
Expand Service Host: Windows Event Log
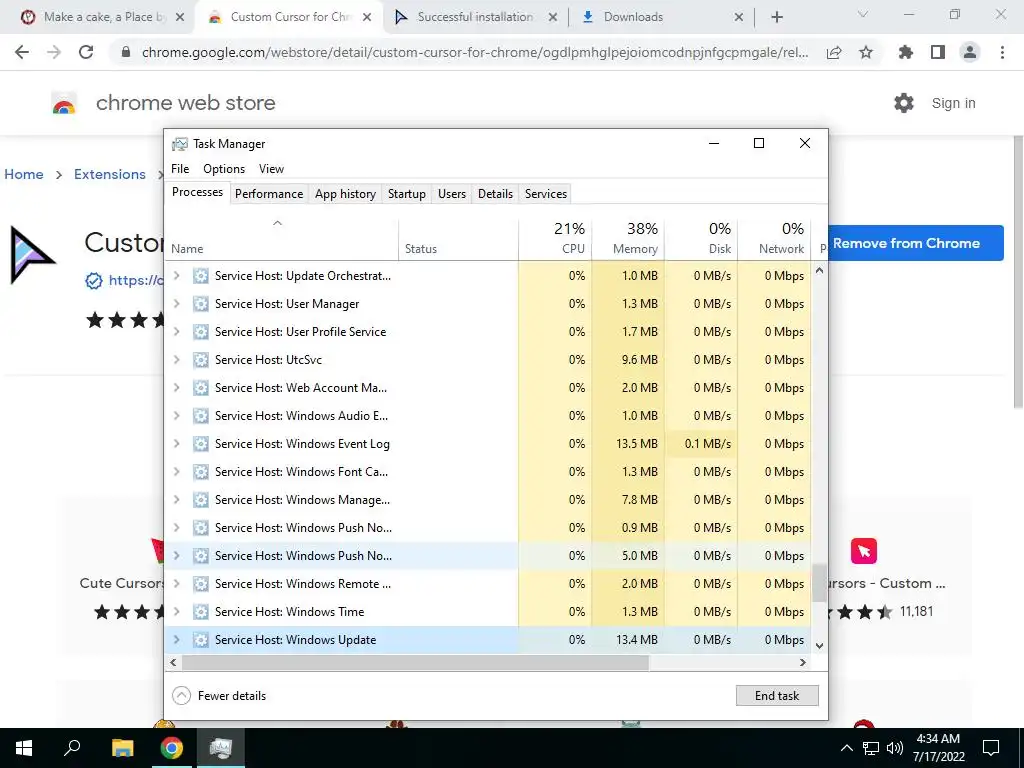tap(176, 444)
